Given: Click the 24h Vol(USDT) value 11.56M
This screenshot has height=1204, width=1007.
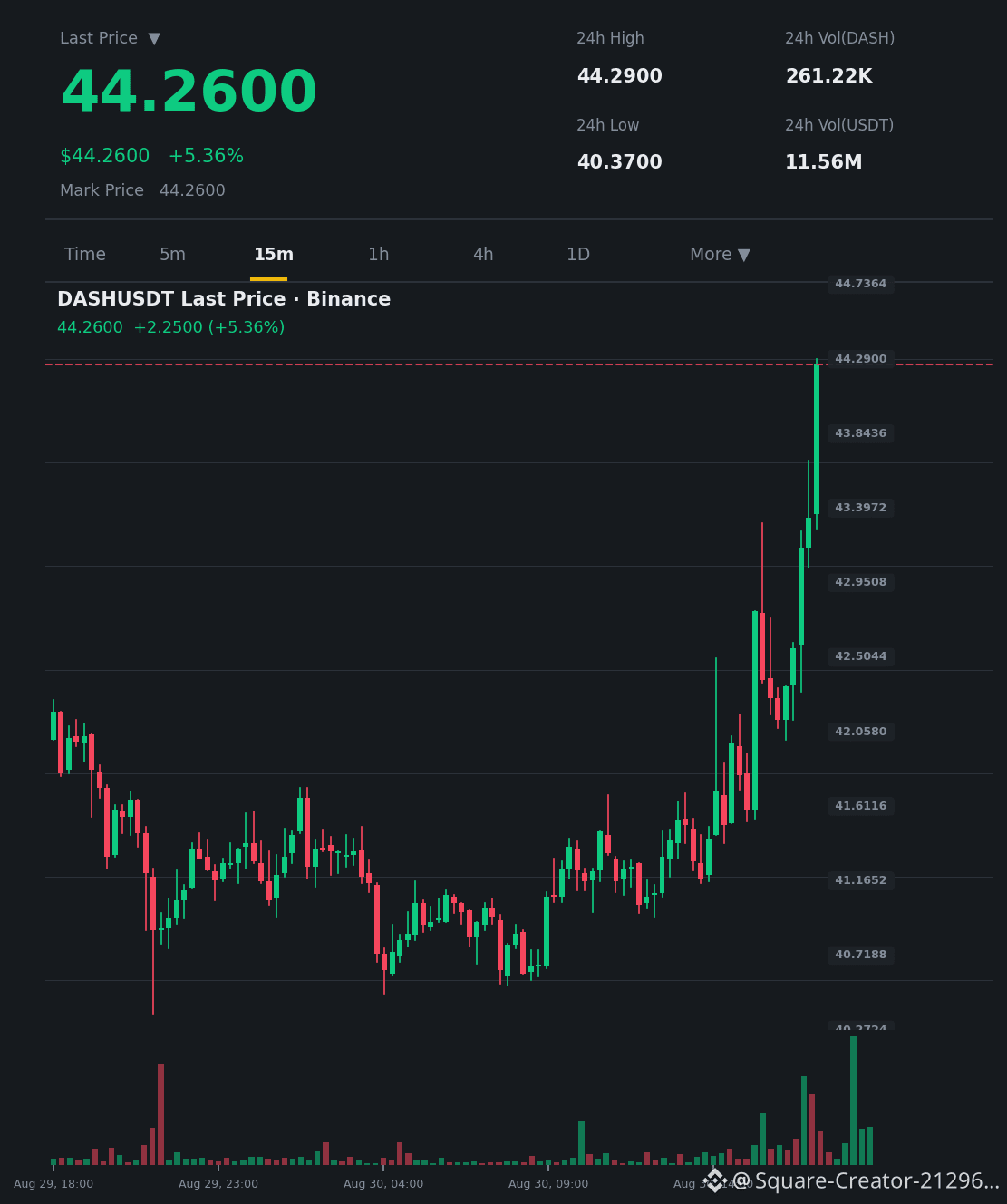Looking at the screenshot, I should tap(823, 162).
